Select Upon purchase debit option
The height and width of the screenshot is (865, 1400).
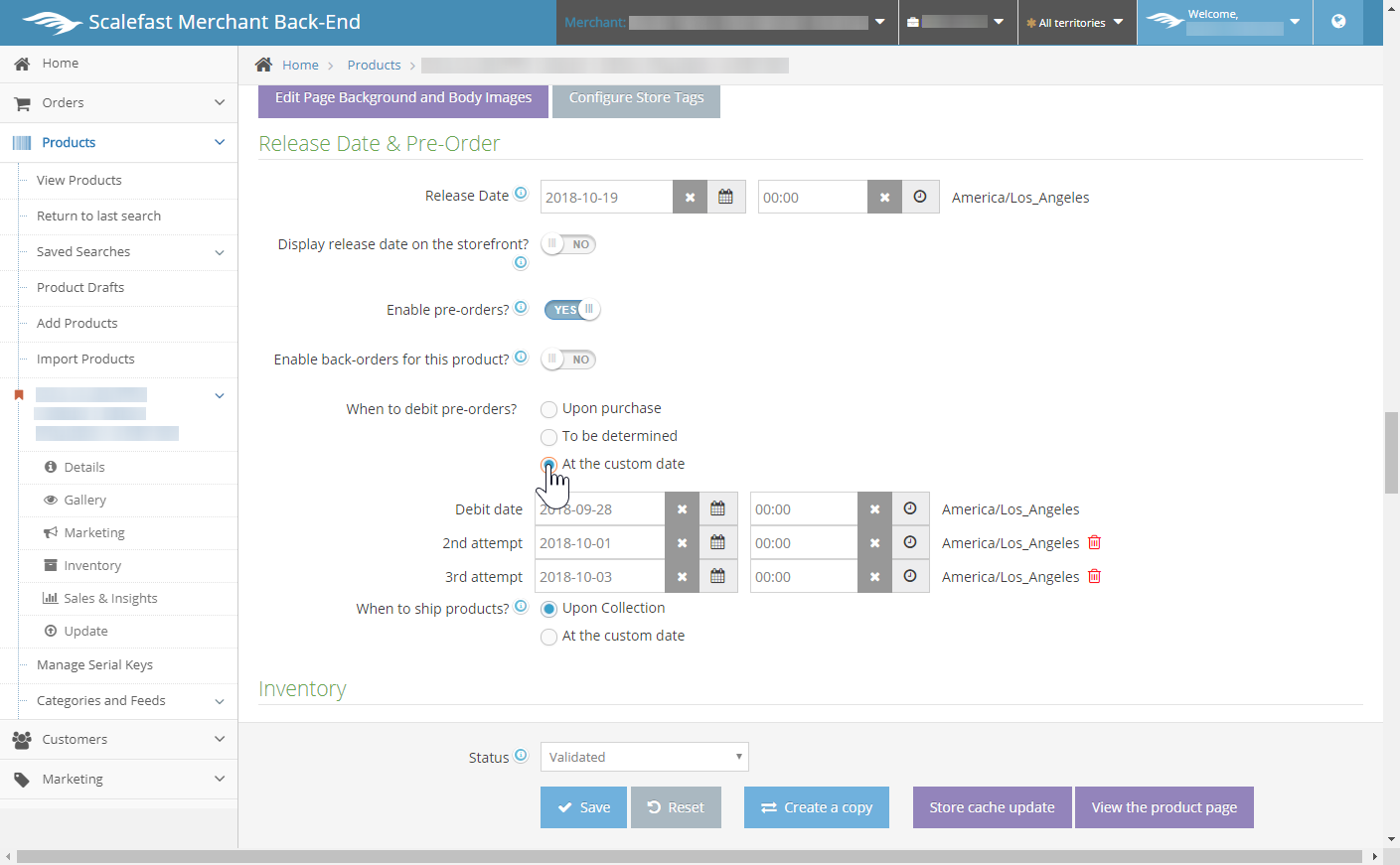pos(548,409)
